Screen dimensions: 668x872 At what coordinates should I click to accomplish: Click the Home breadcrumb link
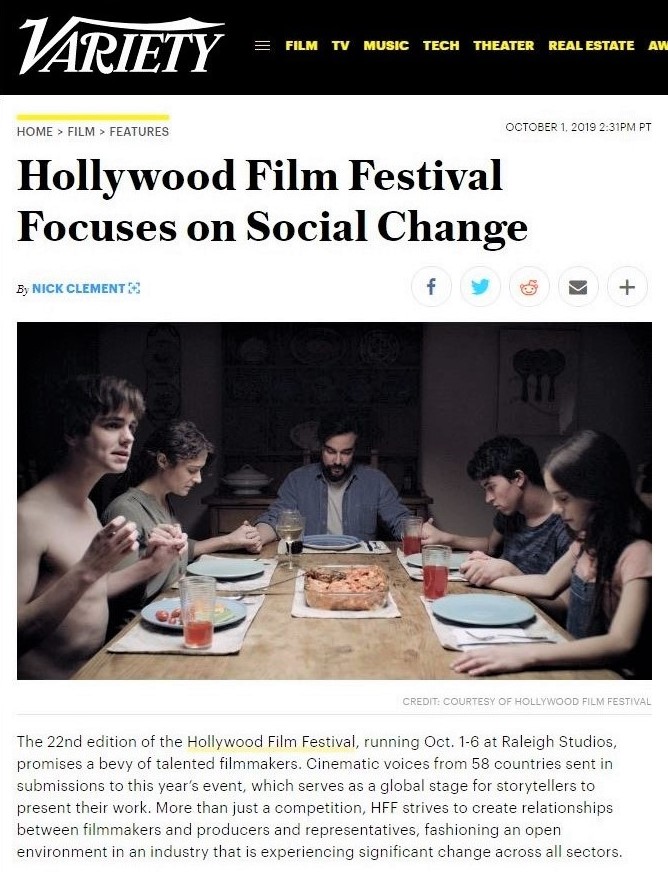(35, 131)
